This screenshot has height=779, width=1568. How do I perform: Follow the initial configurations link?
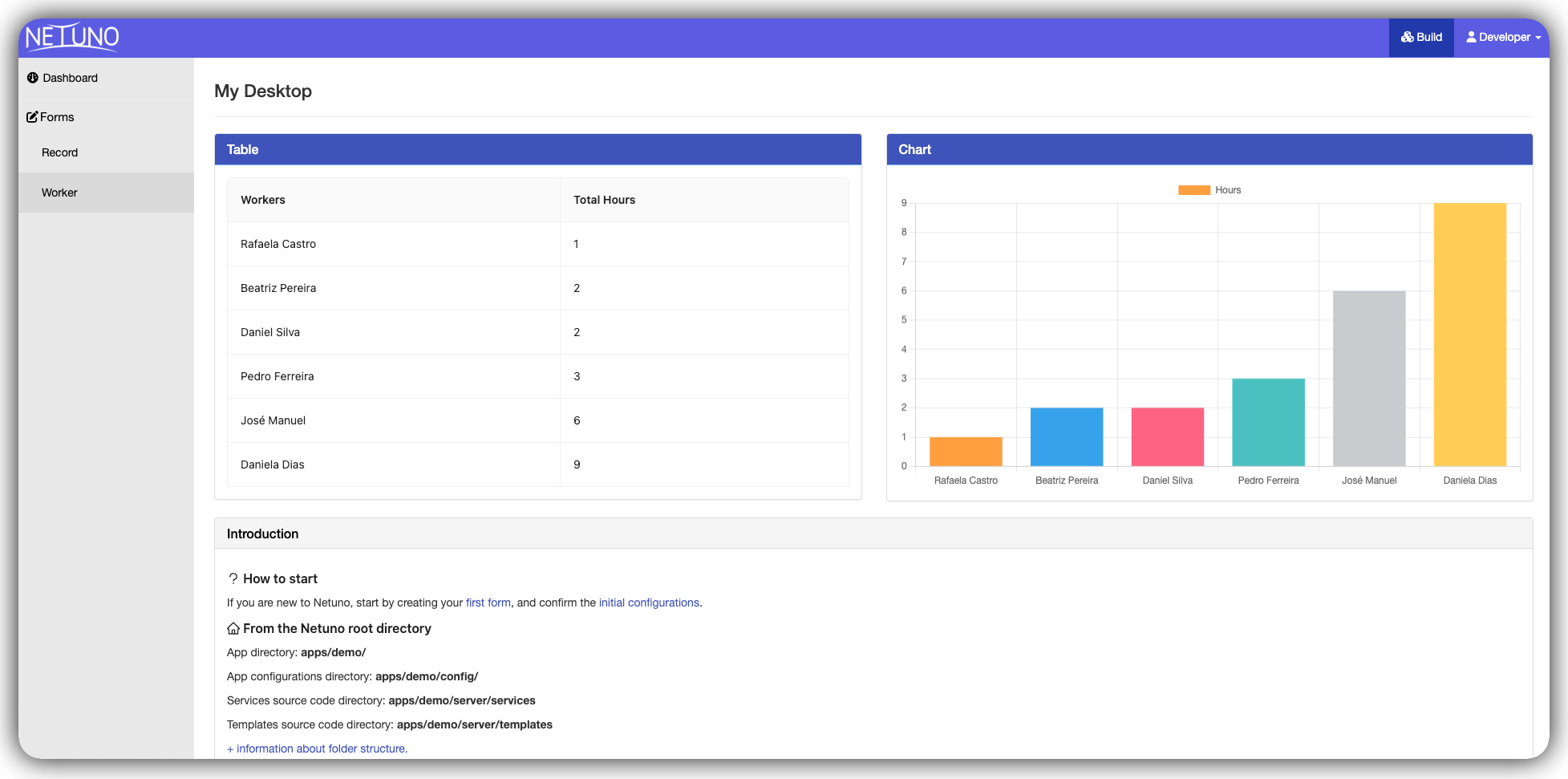pyautogui.click(x=648, y=603)
